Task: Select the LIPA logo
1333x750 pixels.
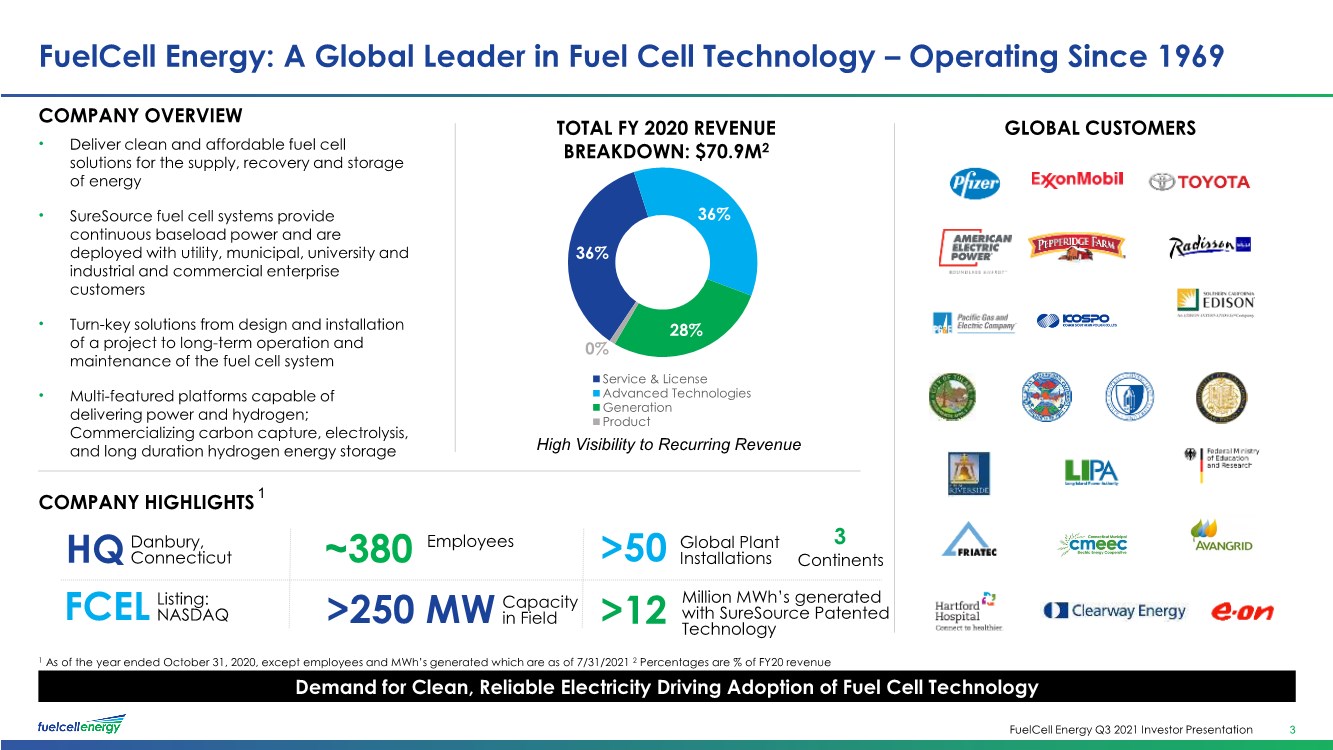Action: point(1090,472)
